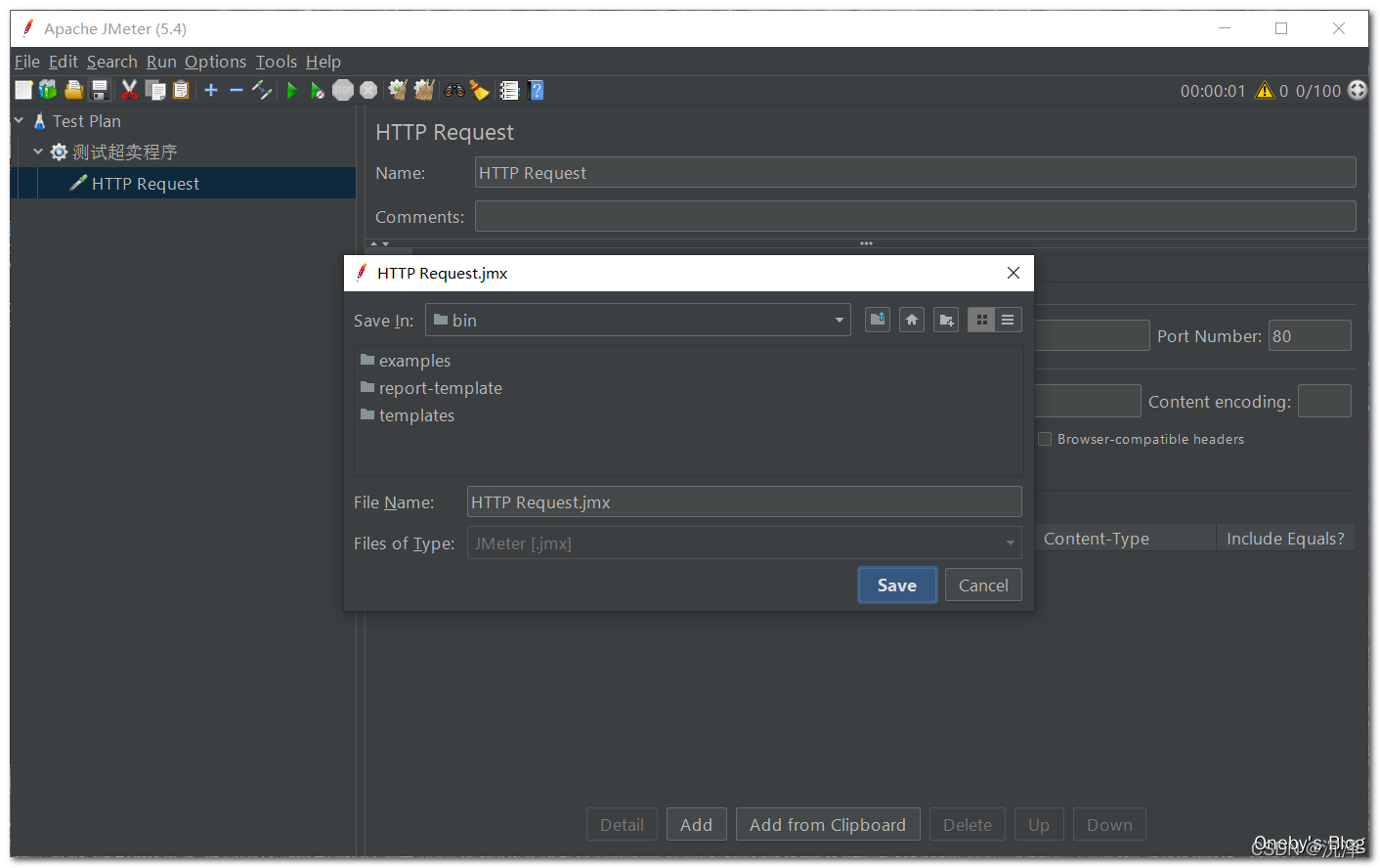Click the Down parameter button
Screen dimensions: 1380x868
pos(1109,825)
